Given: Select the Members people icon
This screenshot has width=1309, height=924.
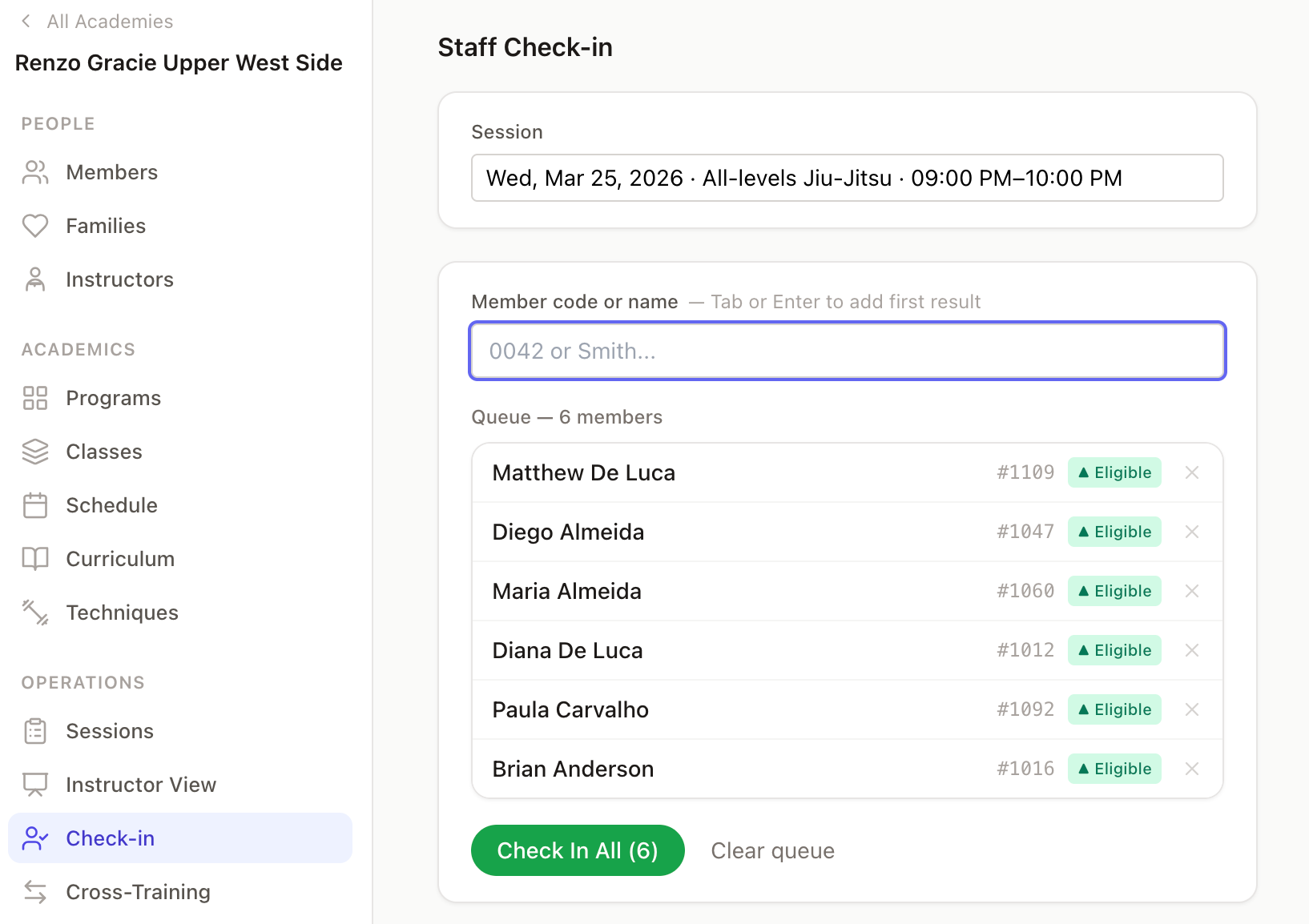Looking at the screenshot, I should point(34,172).
